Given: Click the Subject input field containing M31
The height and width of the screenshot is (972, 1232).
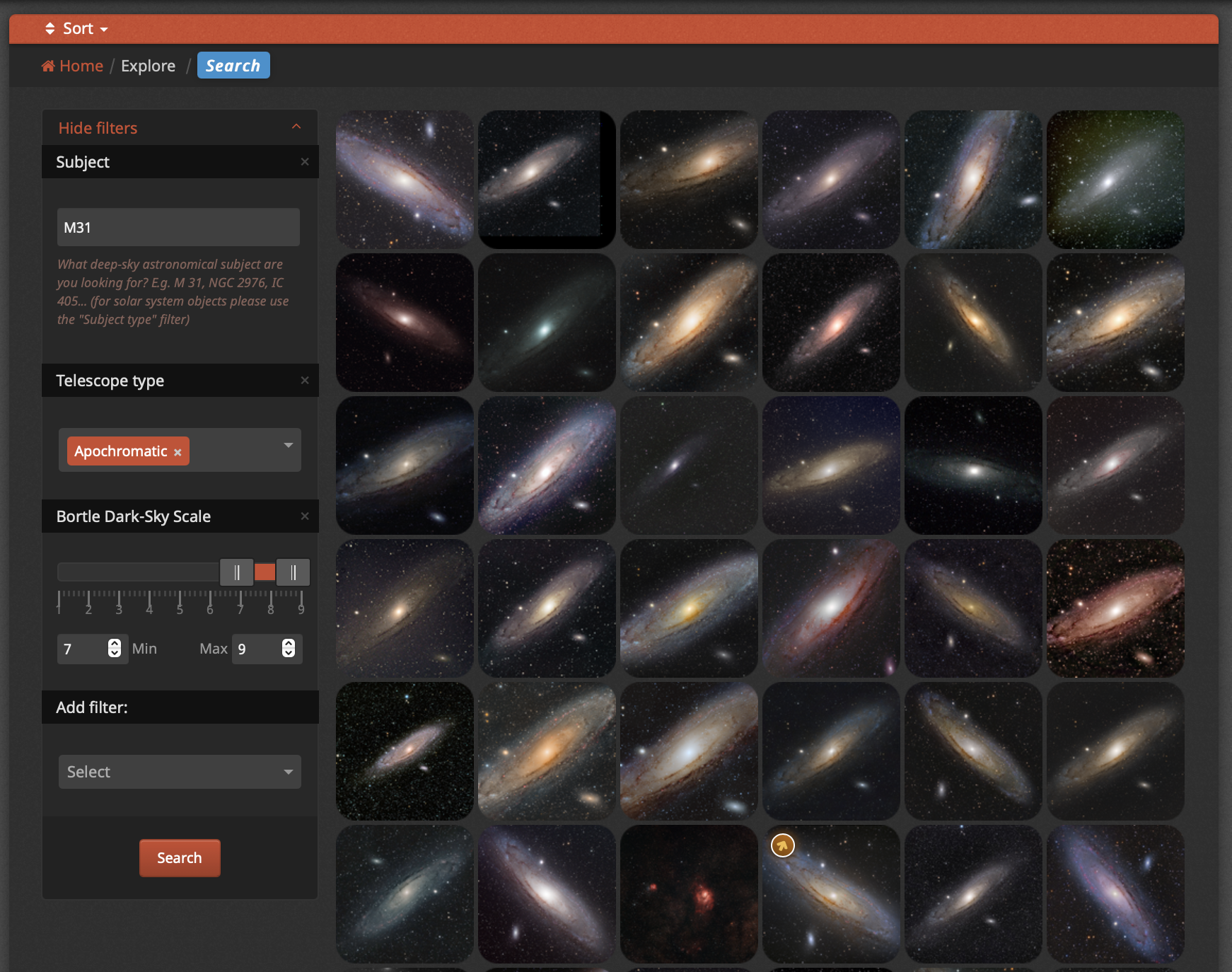Looking at the screenshot, I should (178, 227).
